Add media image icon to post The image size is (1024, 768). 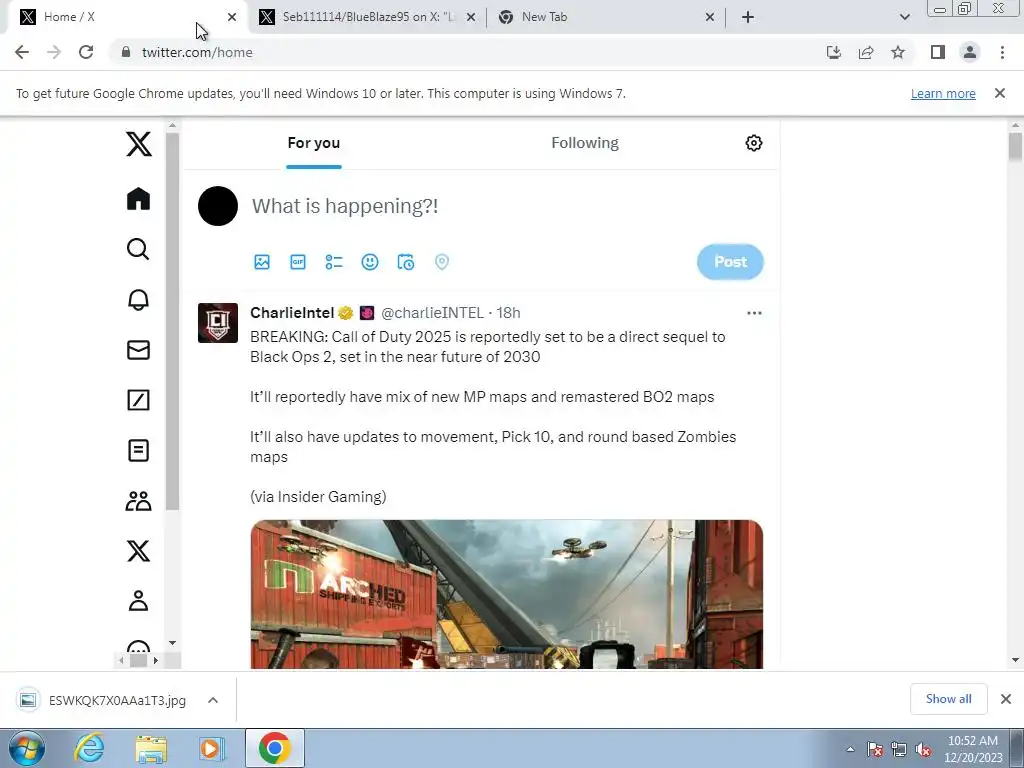[262, 262]
